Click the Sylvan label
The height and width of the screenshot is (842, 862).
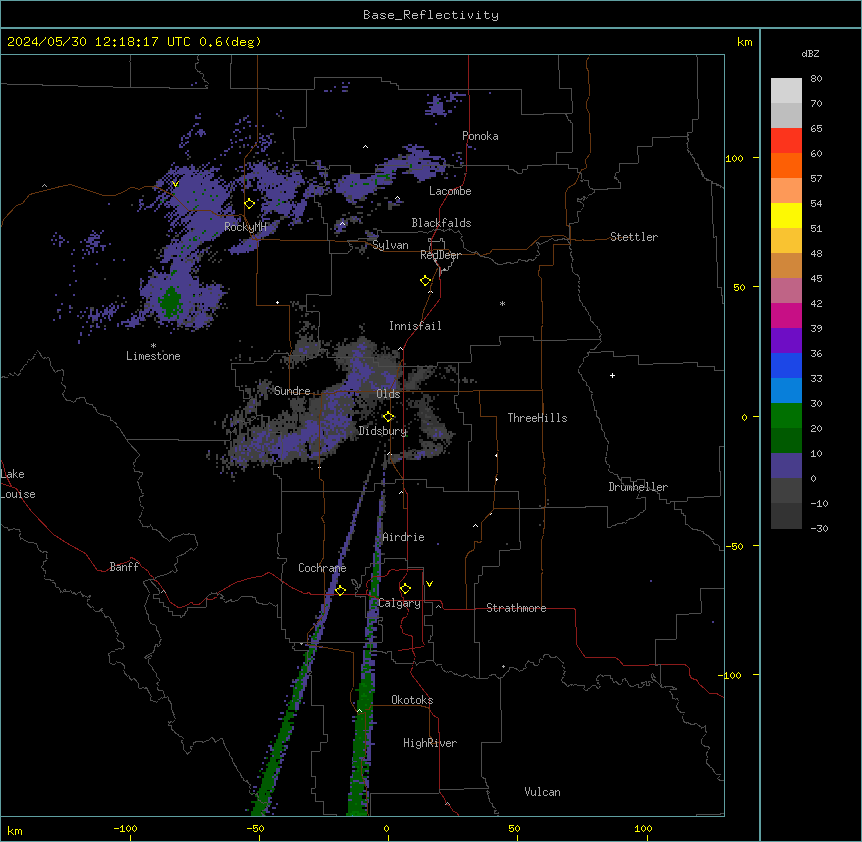(390, 245)
